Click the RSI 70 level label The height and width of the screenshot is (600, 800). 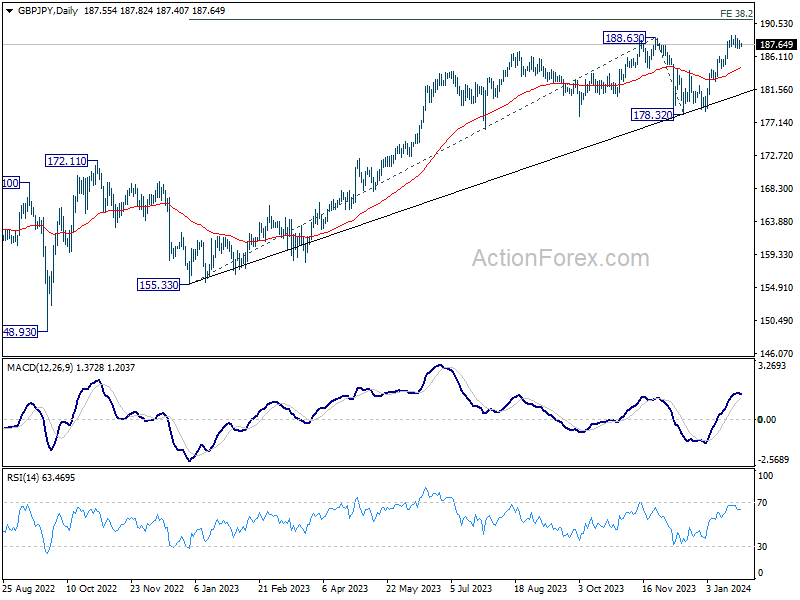tap(762, 503)
